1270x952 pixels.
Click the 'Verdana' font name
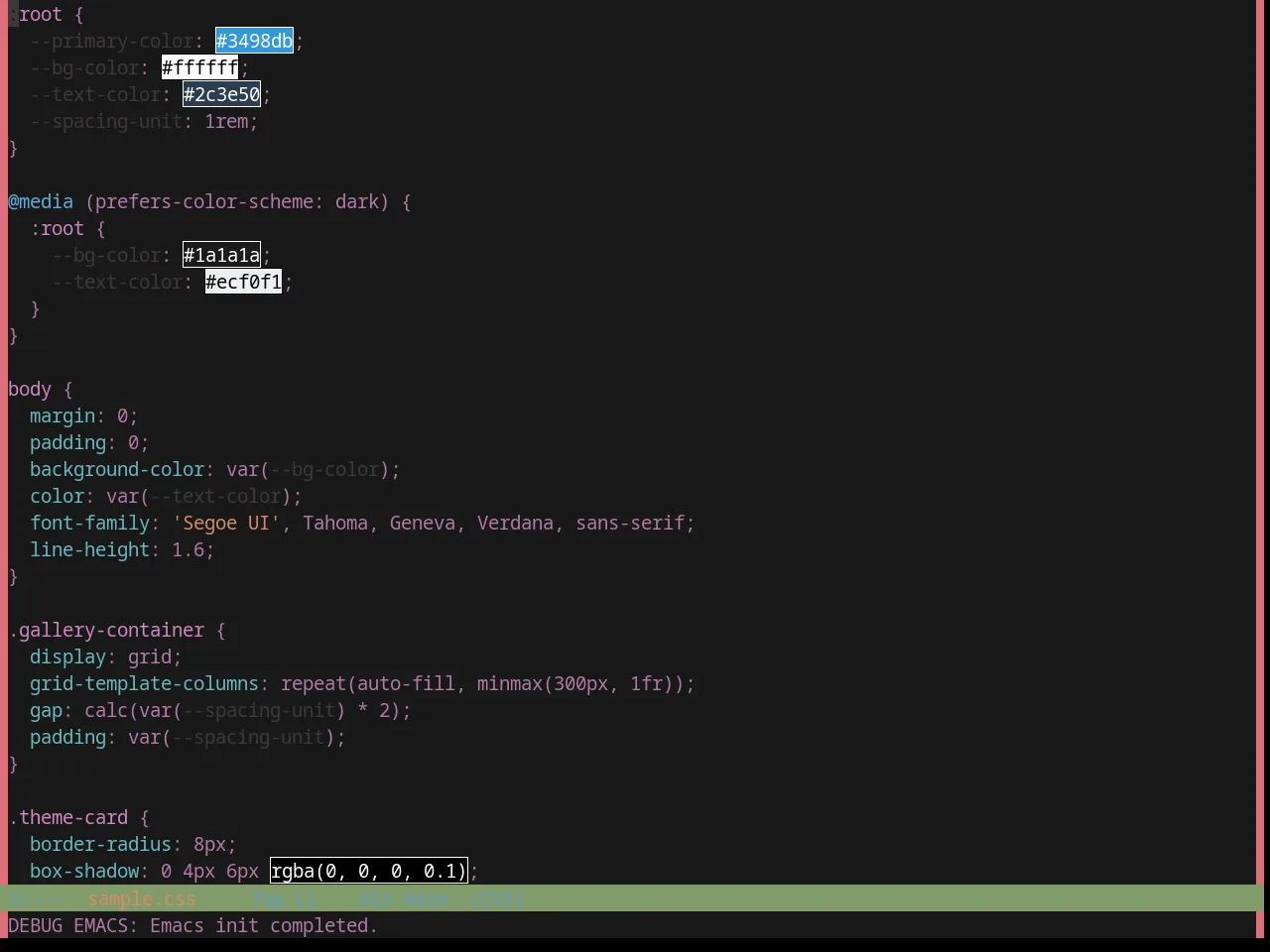(515, 523)
